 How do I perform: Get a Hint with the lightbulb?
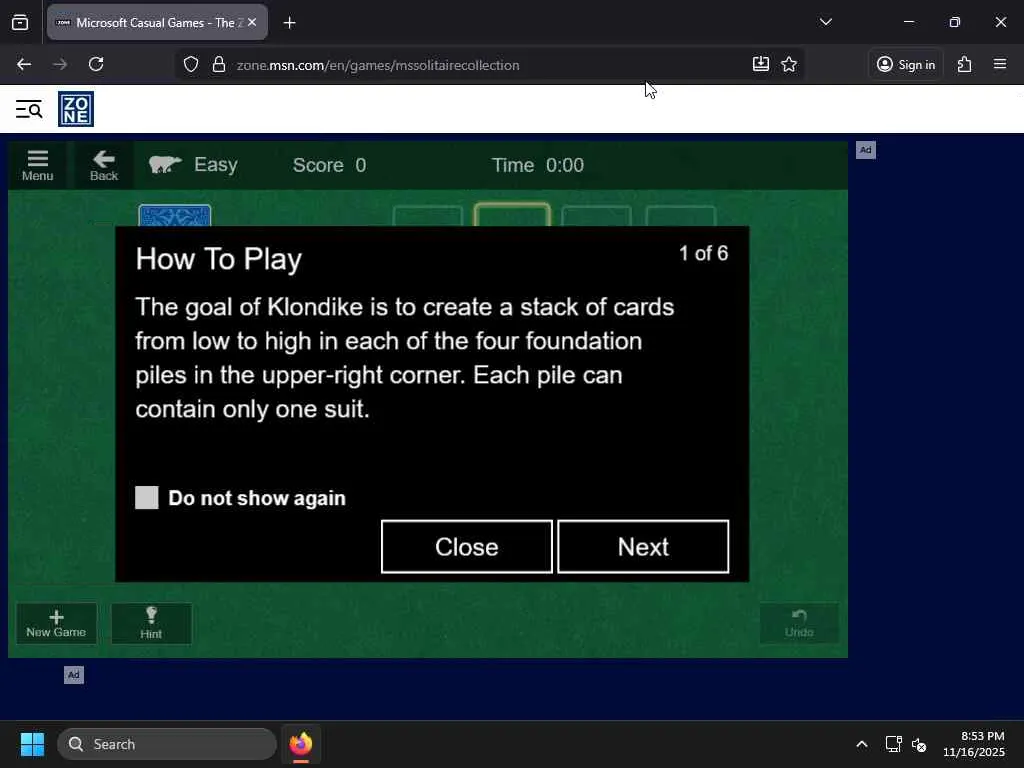point(151,624)
